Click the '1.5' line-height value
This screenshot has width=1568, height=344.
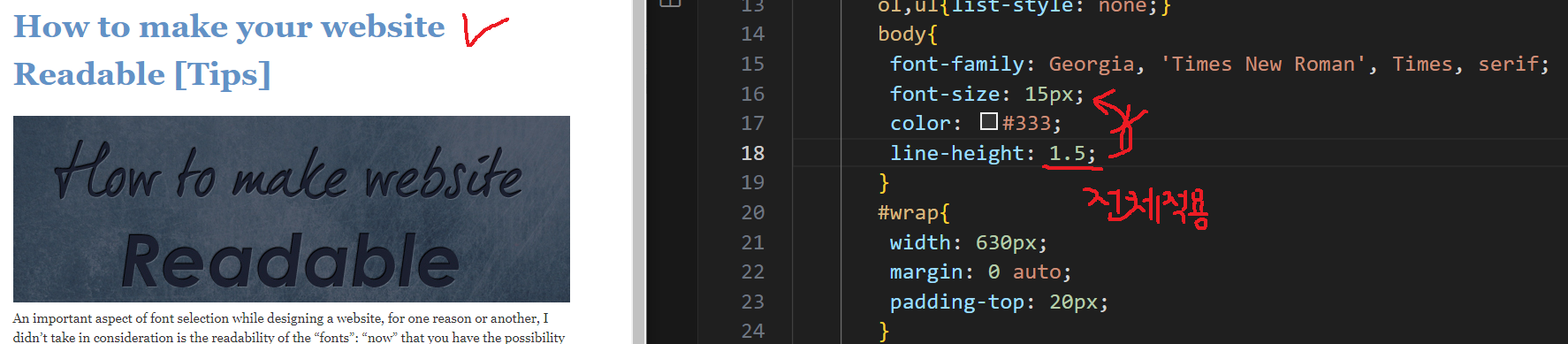pyautogui.click(x=1067, y=153)
